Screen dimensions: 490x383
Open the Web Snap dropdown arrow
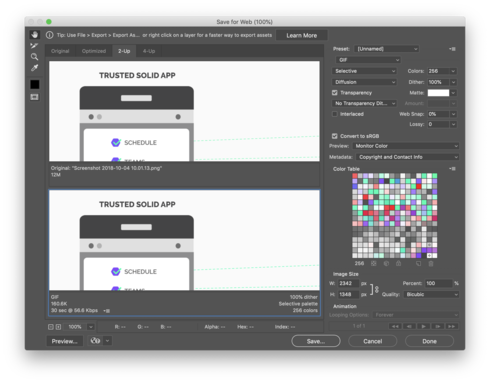[x=453, y=114]
